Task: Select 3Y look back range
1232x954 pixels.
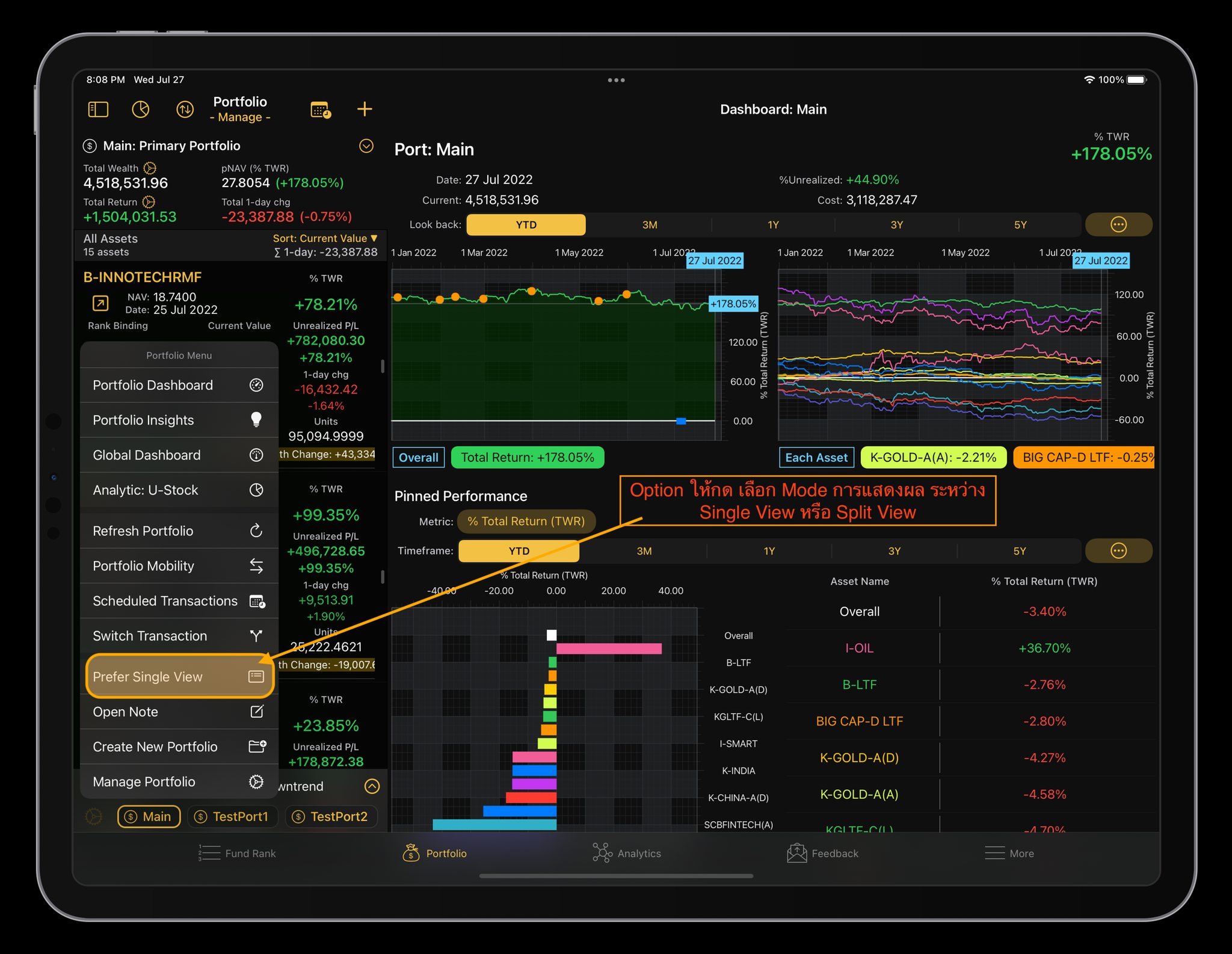Action: [896, 224]
